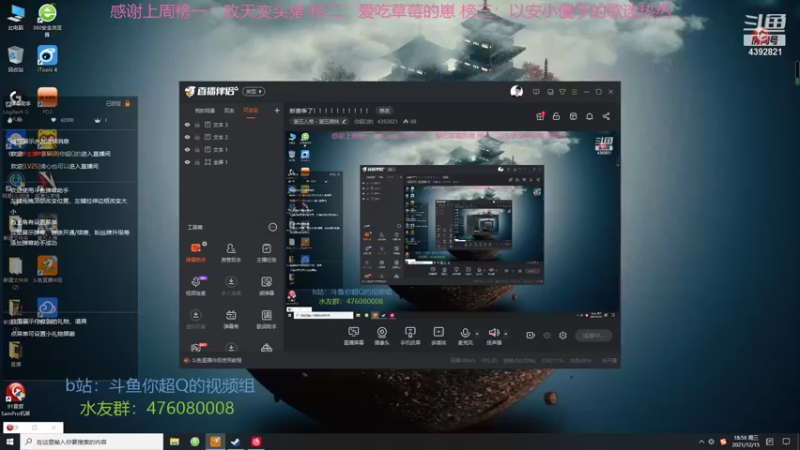Open the message icon in title bar
This screenshot has height=450, width=800.
tap(536, 92)
